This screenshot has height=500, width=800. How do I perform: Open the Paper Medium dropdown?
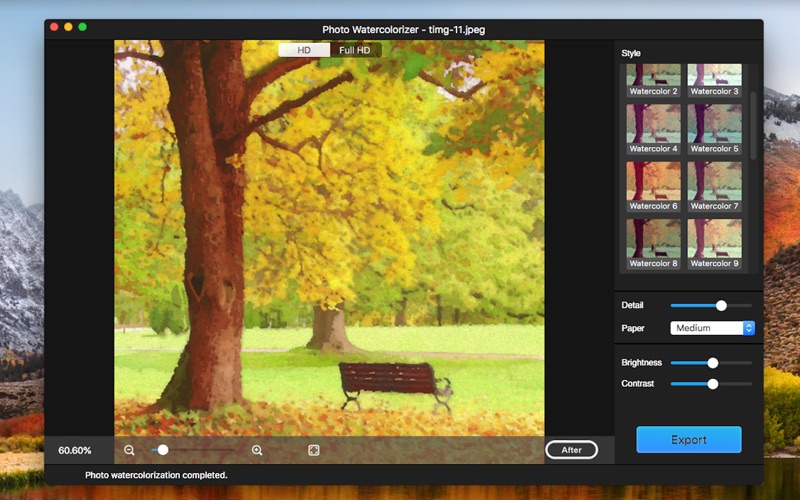tap(712, 328)
